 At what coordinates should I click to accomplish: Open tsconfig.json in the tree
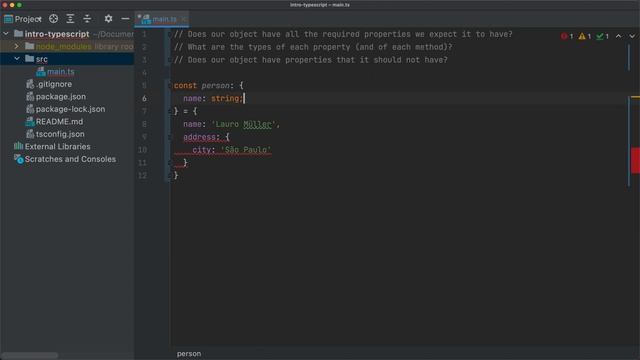point(60,134)
